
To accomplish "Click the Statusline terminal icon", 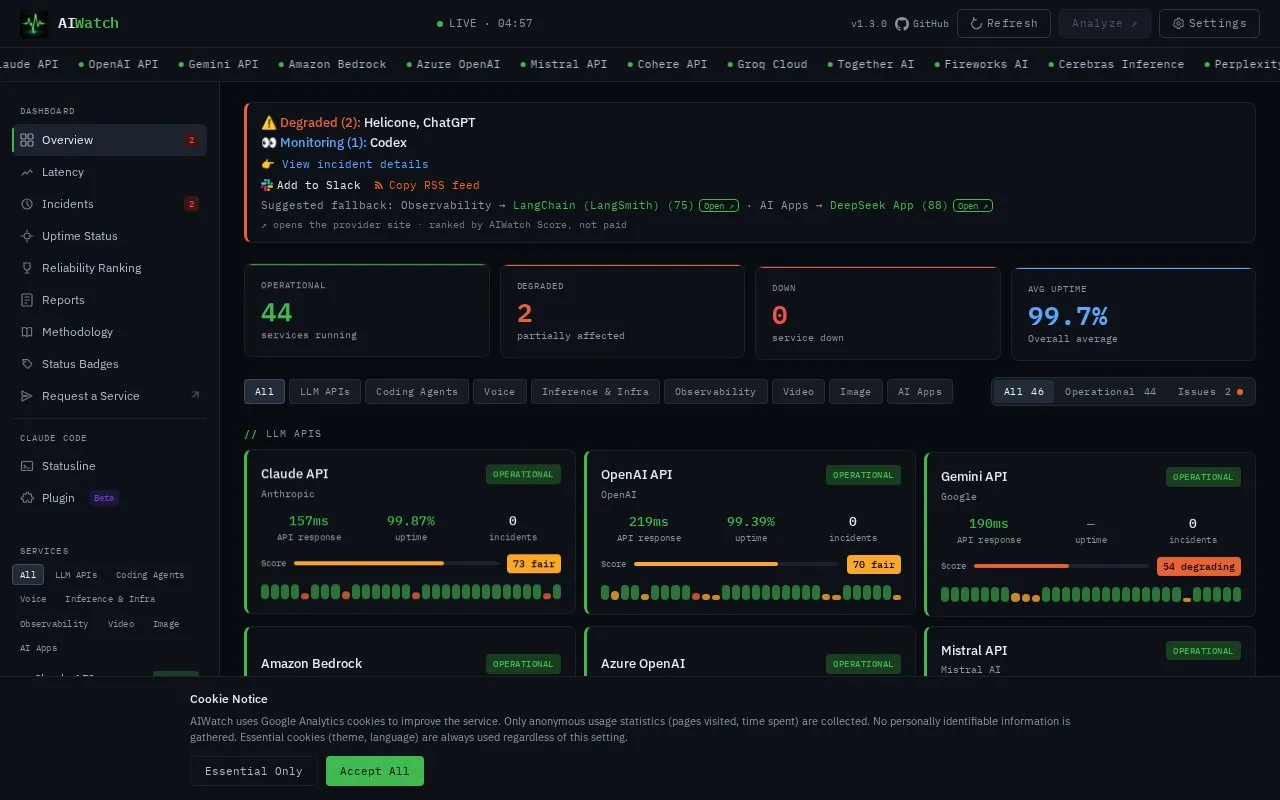I will [x=27, y=466].
